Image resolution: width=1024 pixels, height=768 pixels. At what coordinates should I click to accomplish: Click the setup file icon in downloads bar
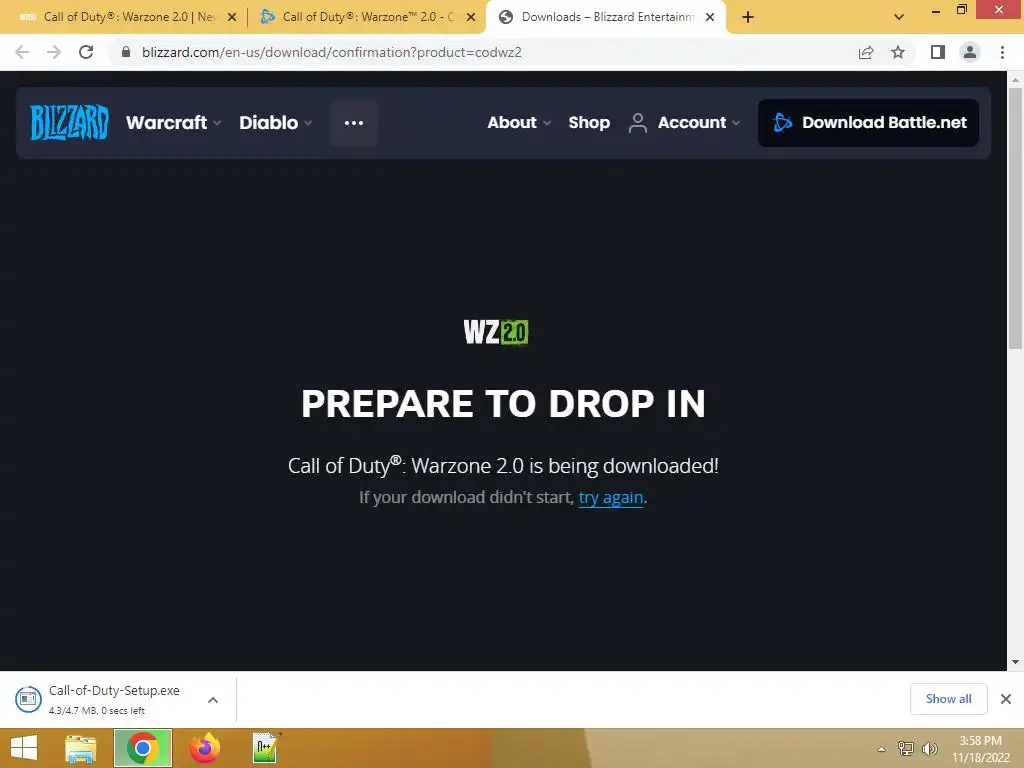click(x=28, y=699)
